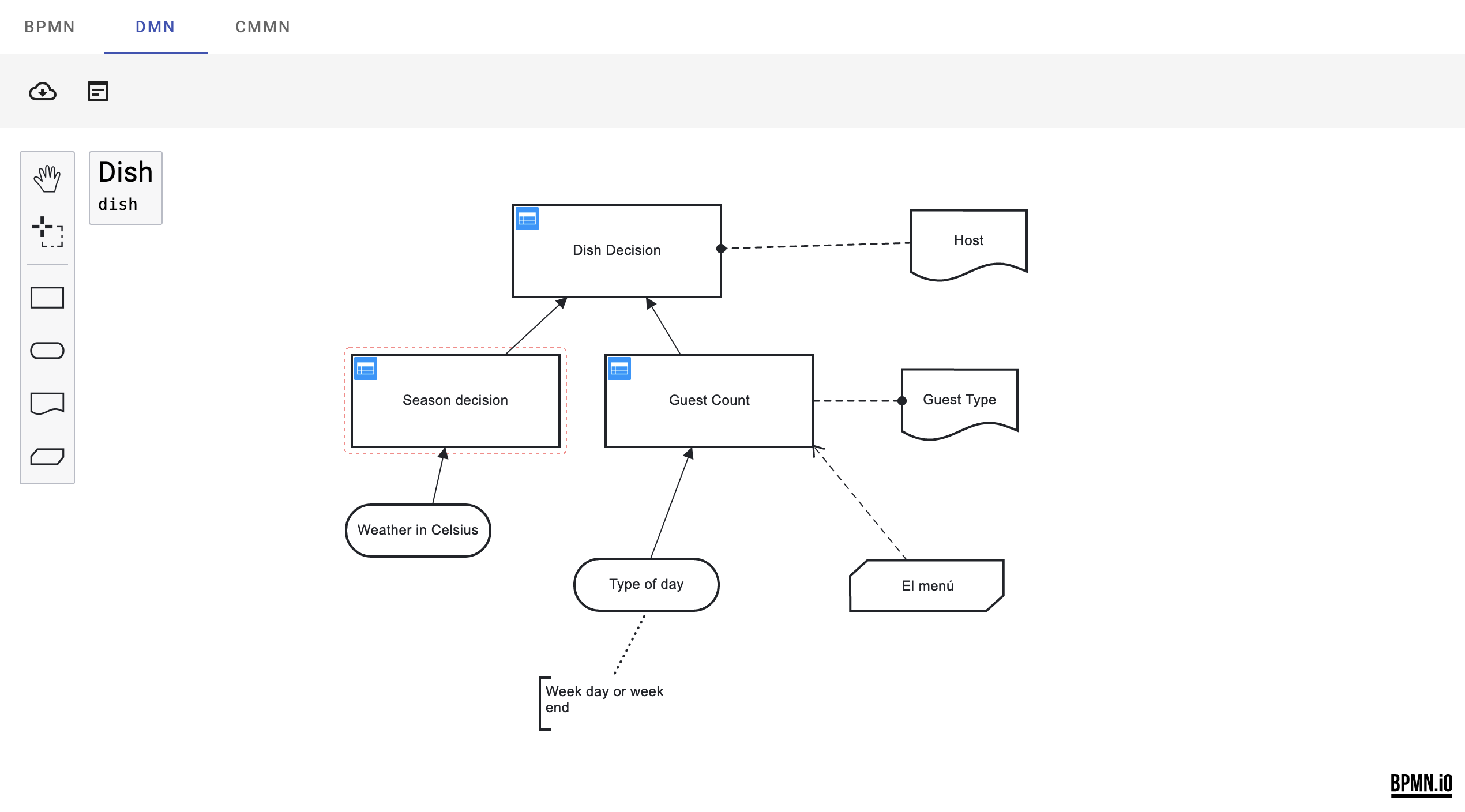The width and height of the screenshot is (1465, 812).
Task: Choose the Knowledge Source shape tool
Action: pos(47,403)
